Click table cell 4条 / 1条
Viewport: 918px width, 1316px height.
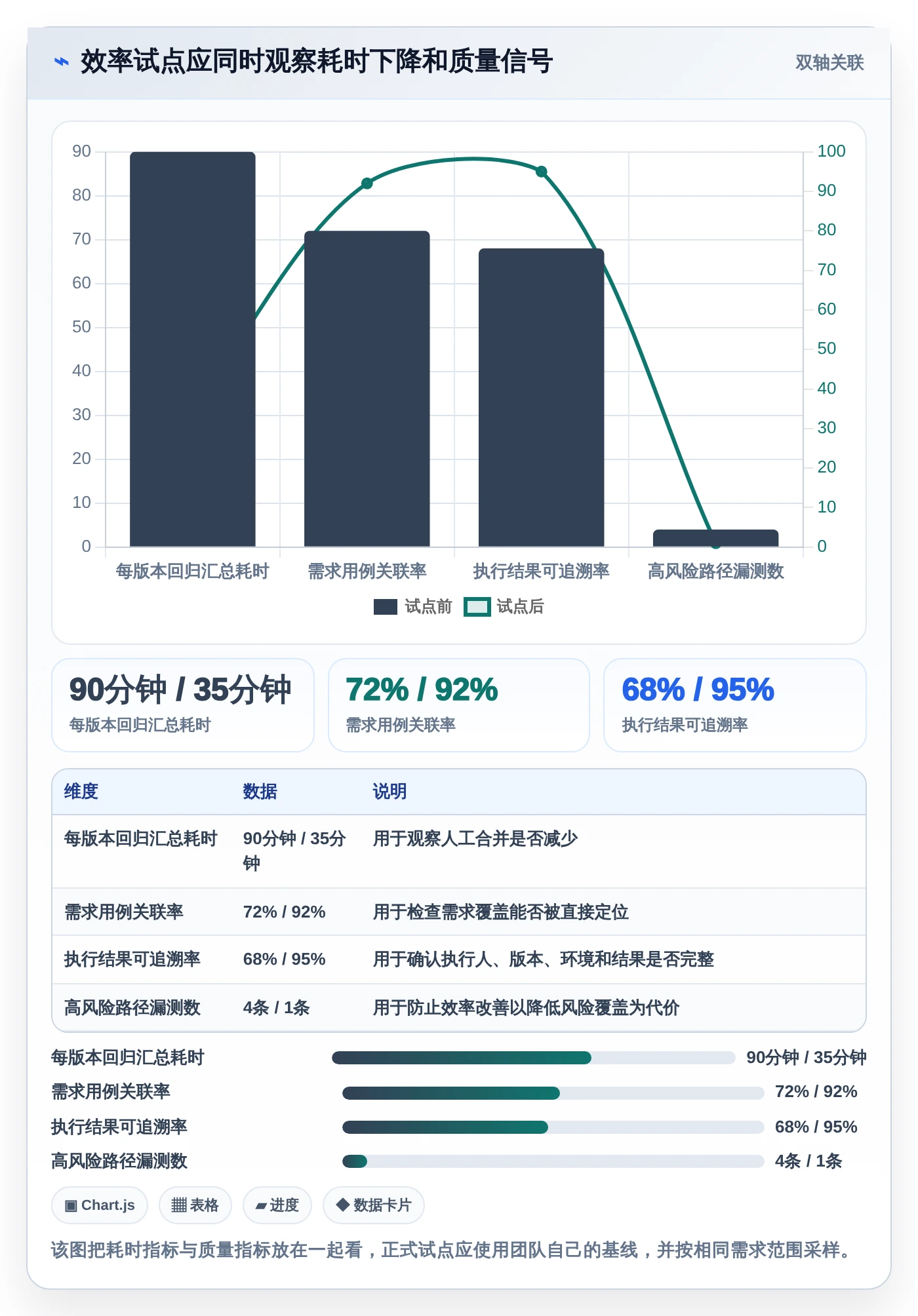(276, 1008)
